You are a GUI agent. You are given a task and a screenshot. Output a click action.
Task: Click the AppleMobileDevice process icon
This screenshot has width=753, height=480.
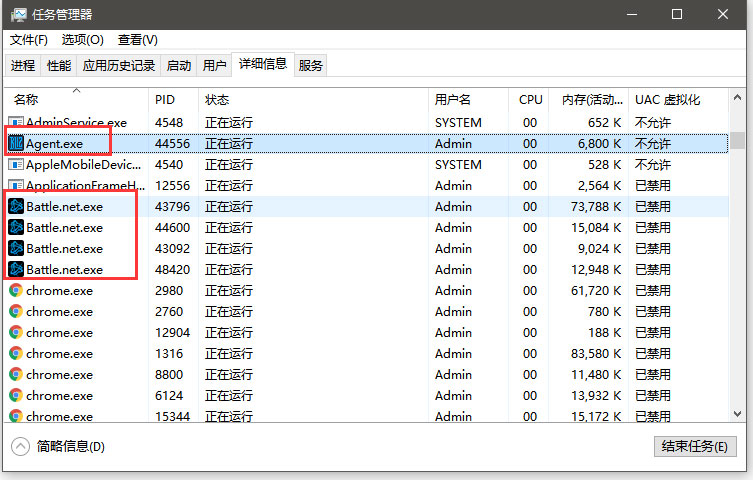16,165
